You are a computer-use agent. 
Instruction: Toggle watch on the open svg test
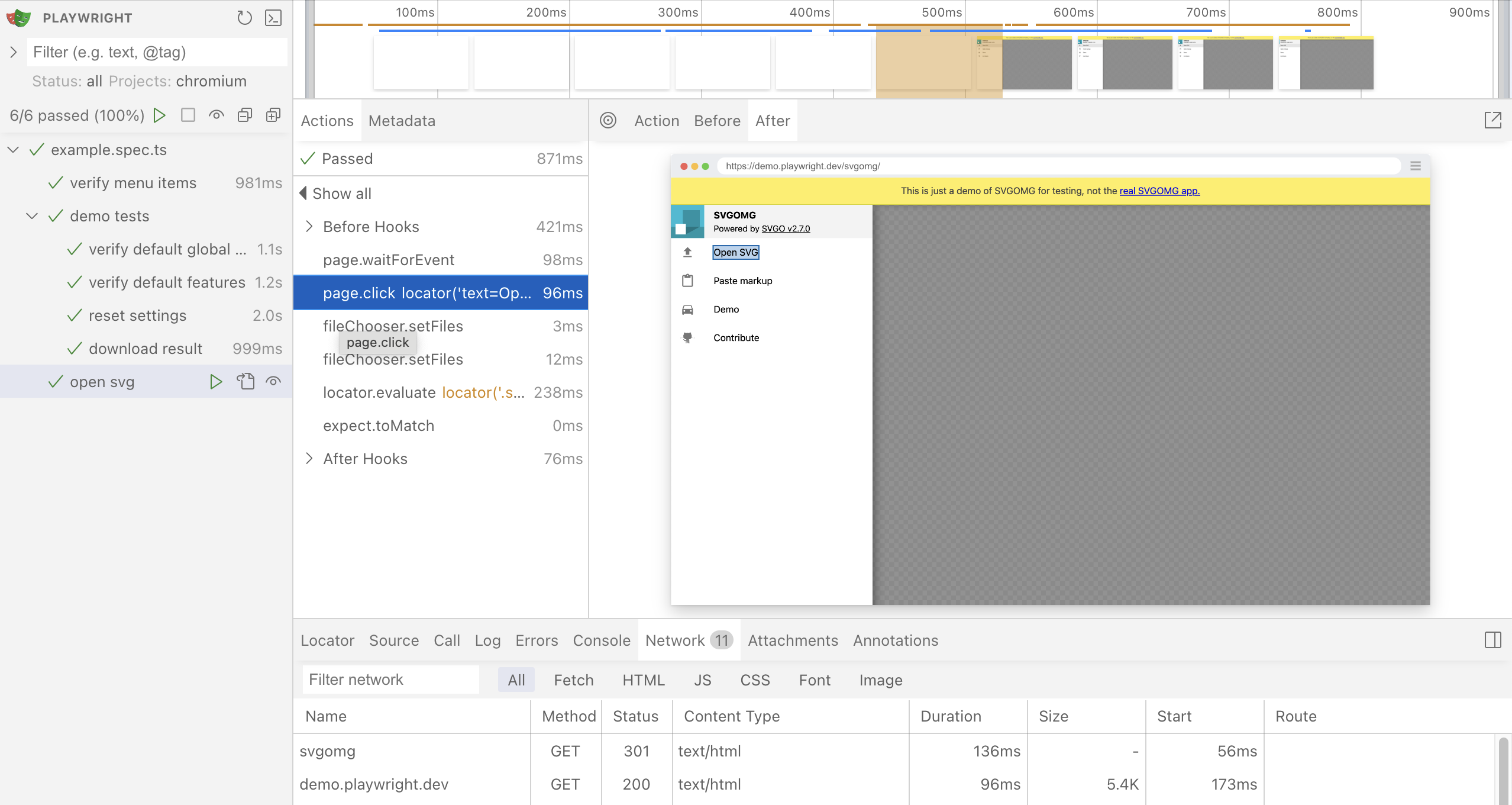click(x=273, y=381)
